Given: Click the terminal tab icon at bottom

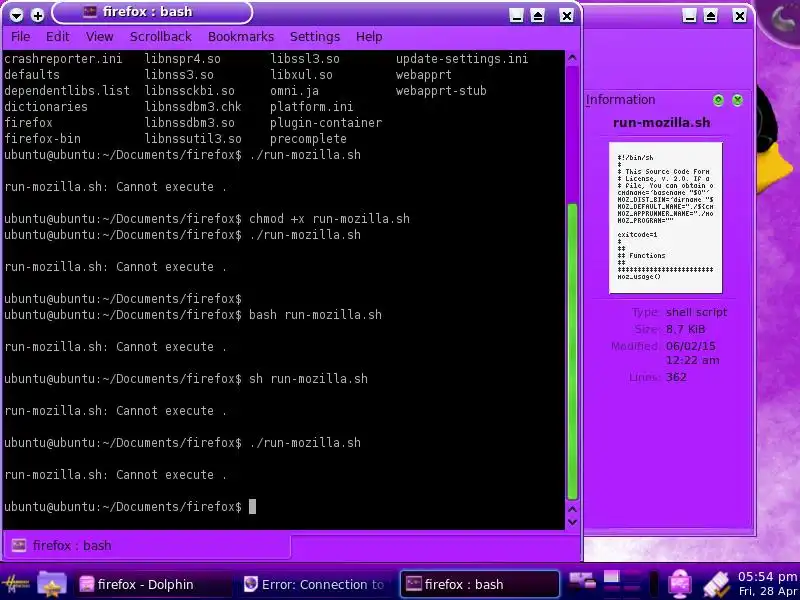Looking at the screenshot, I should [x=19, y=545].
